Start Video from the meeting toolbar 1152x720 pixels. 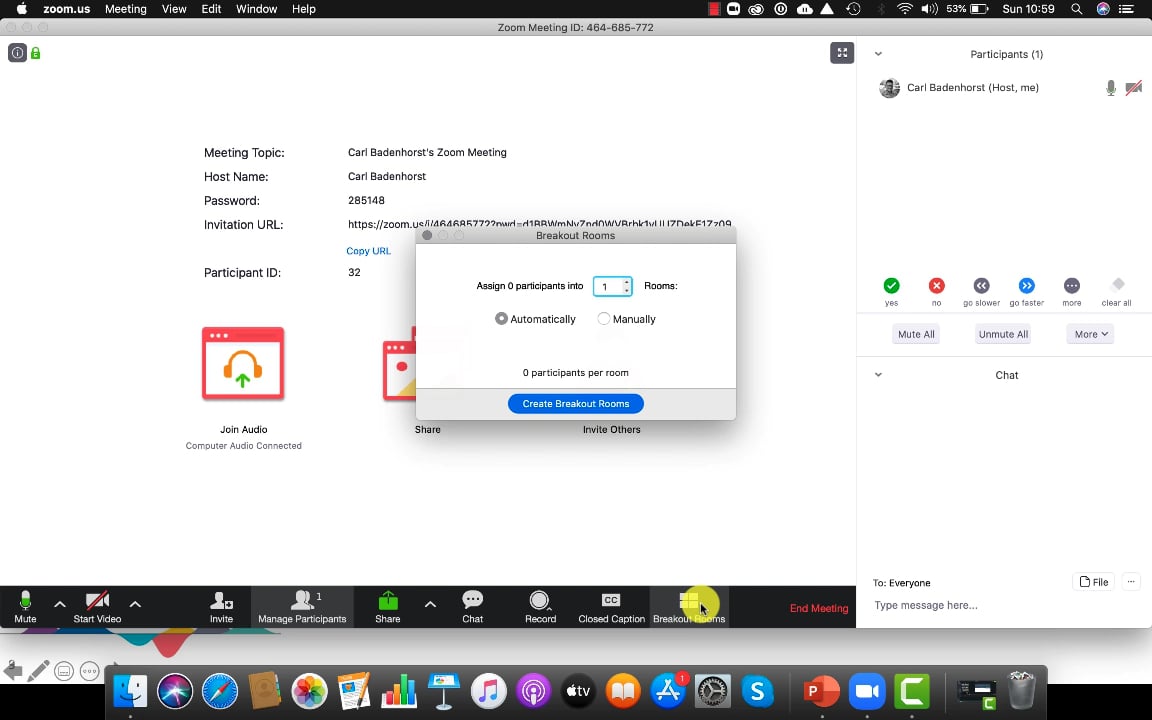click(x=97, y=606)
